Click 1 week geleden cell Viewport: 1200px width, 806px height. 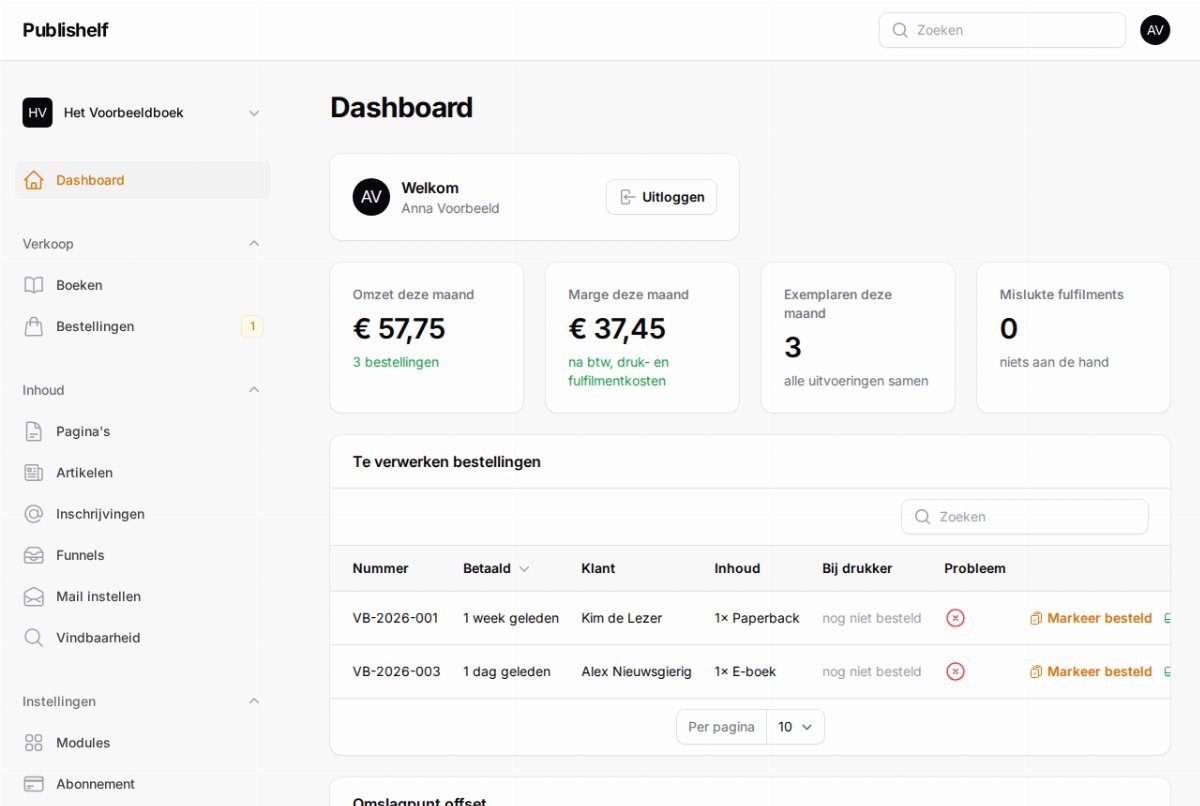tap(511, 618)
